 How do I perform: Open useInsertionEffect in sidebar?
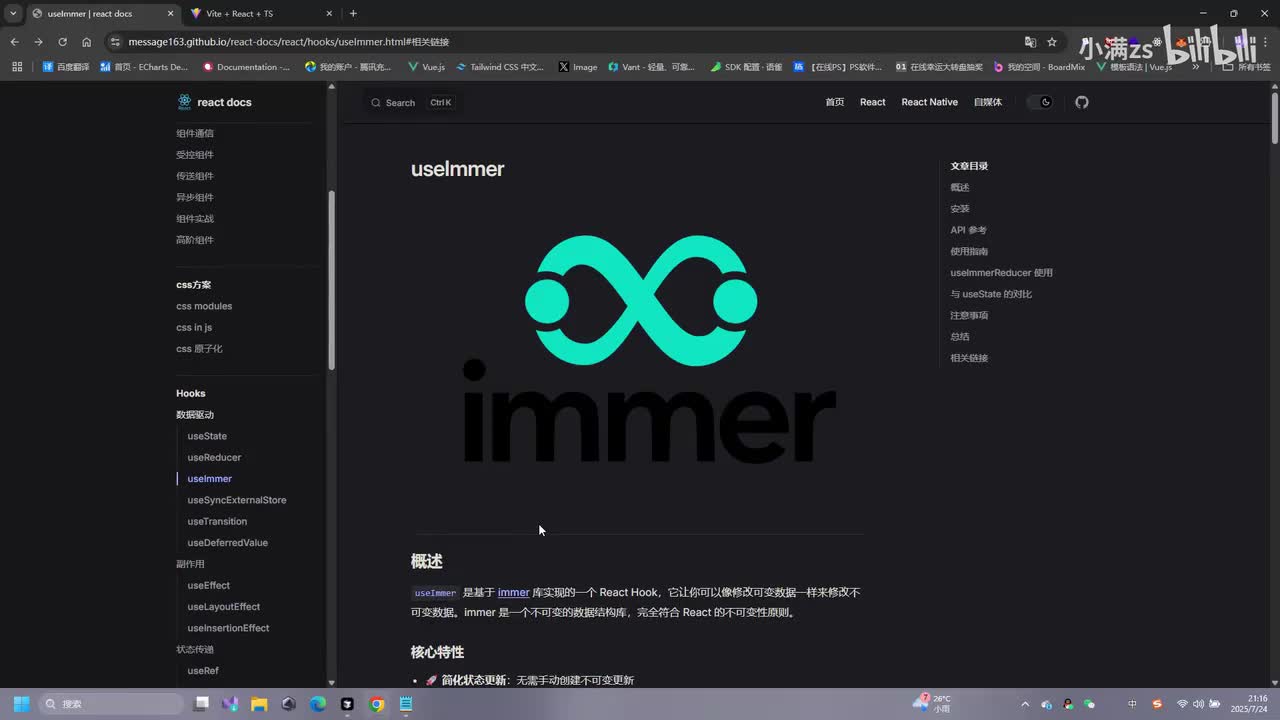coord(228,628)
